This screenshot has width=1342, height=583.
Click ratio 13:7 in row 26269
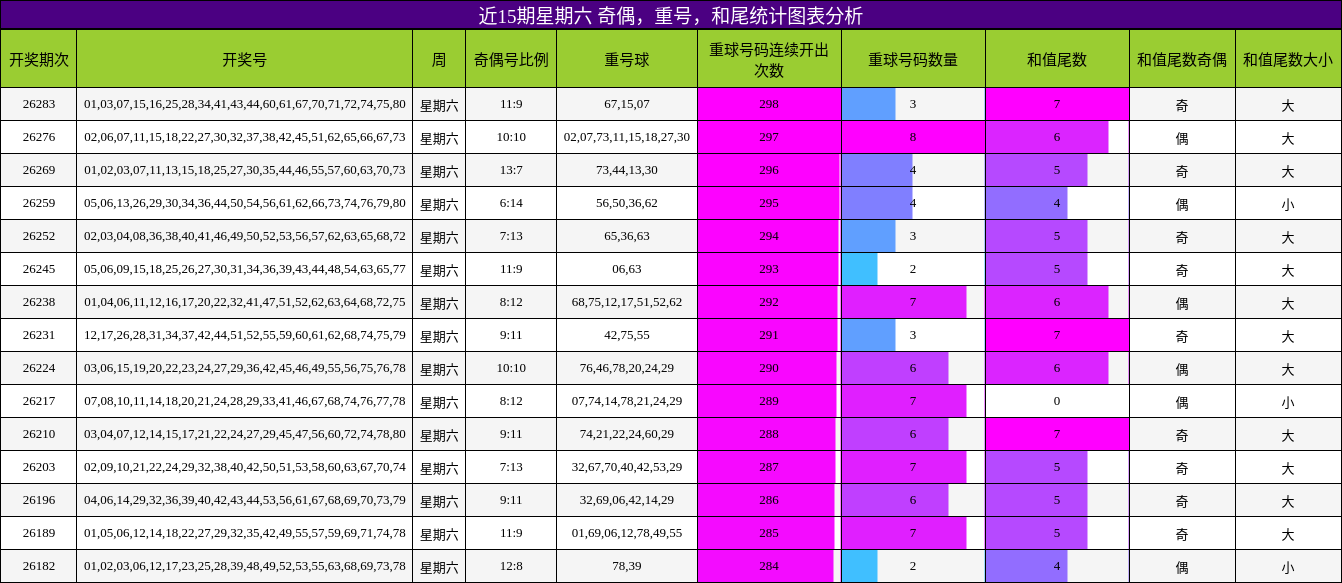[x=511, y=170]
